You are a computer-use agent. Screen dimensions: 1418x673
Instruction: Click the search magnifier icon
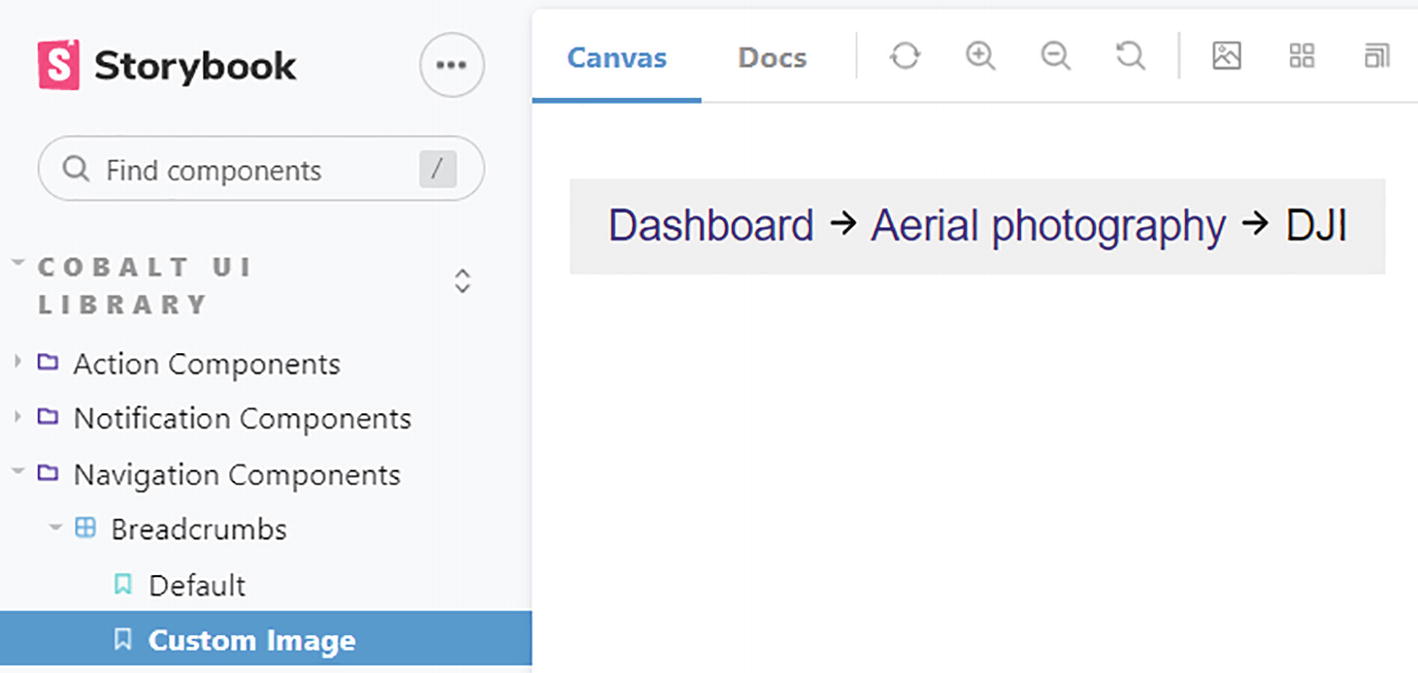pyautogui.click(x=76, y=169)
